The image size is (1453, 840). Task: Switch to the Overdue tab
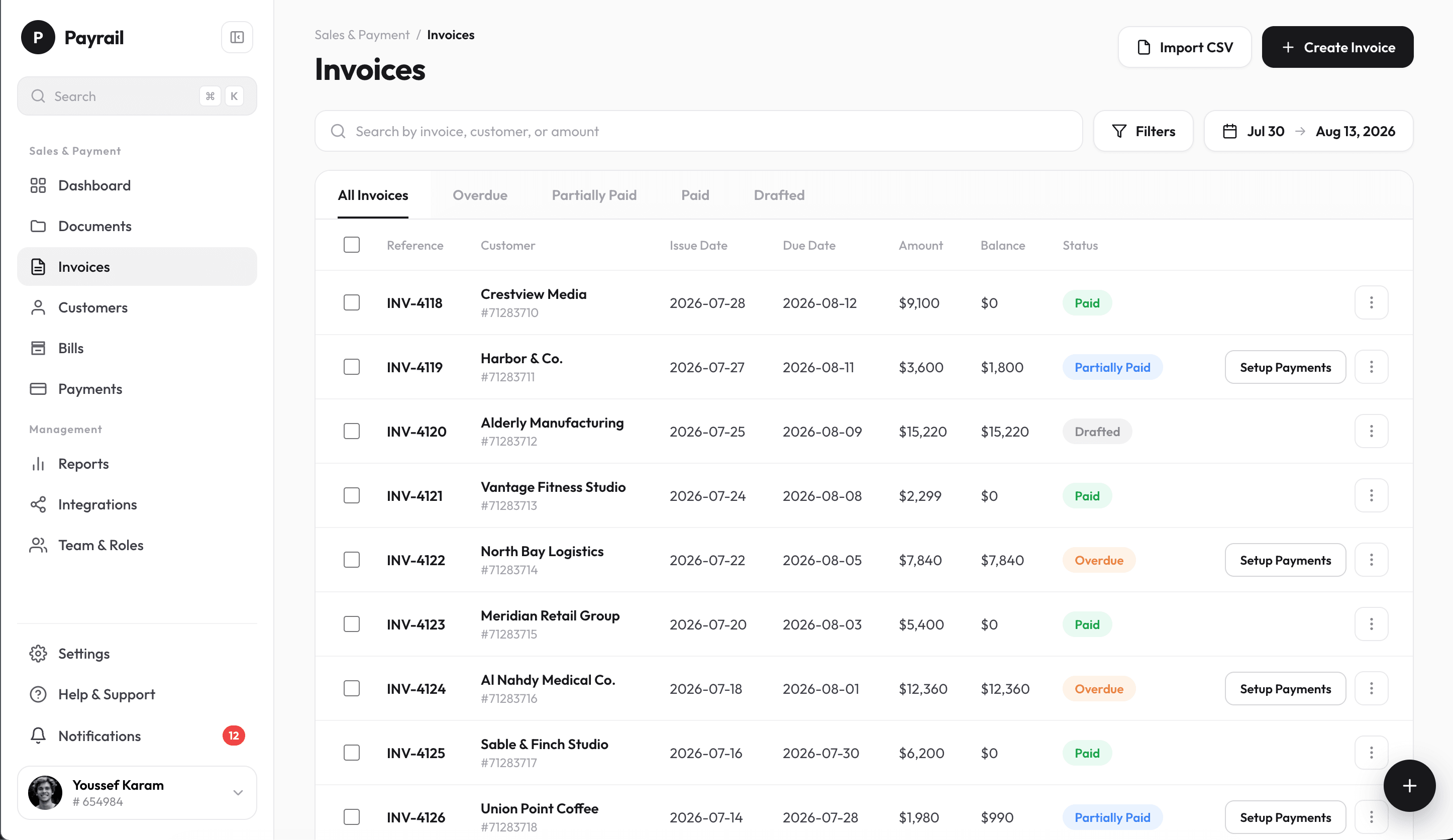point(480,195)
